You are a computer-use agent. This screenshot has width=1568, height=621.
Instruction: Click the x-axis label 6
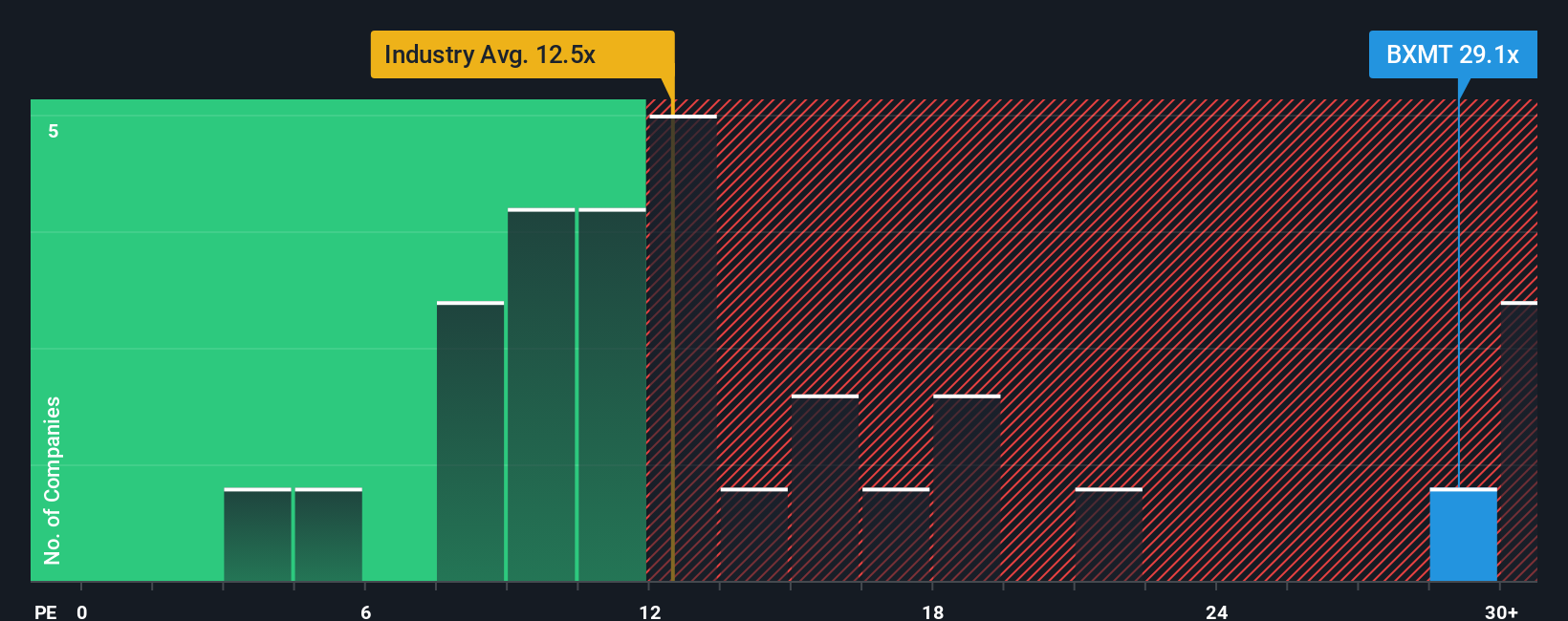coord(365,611)
